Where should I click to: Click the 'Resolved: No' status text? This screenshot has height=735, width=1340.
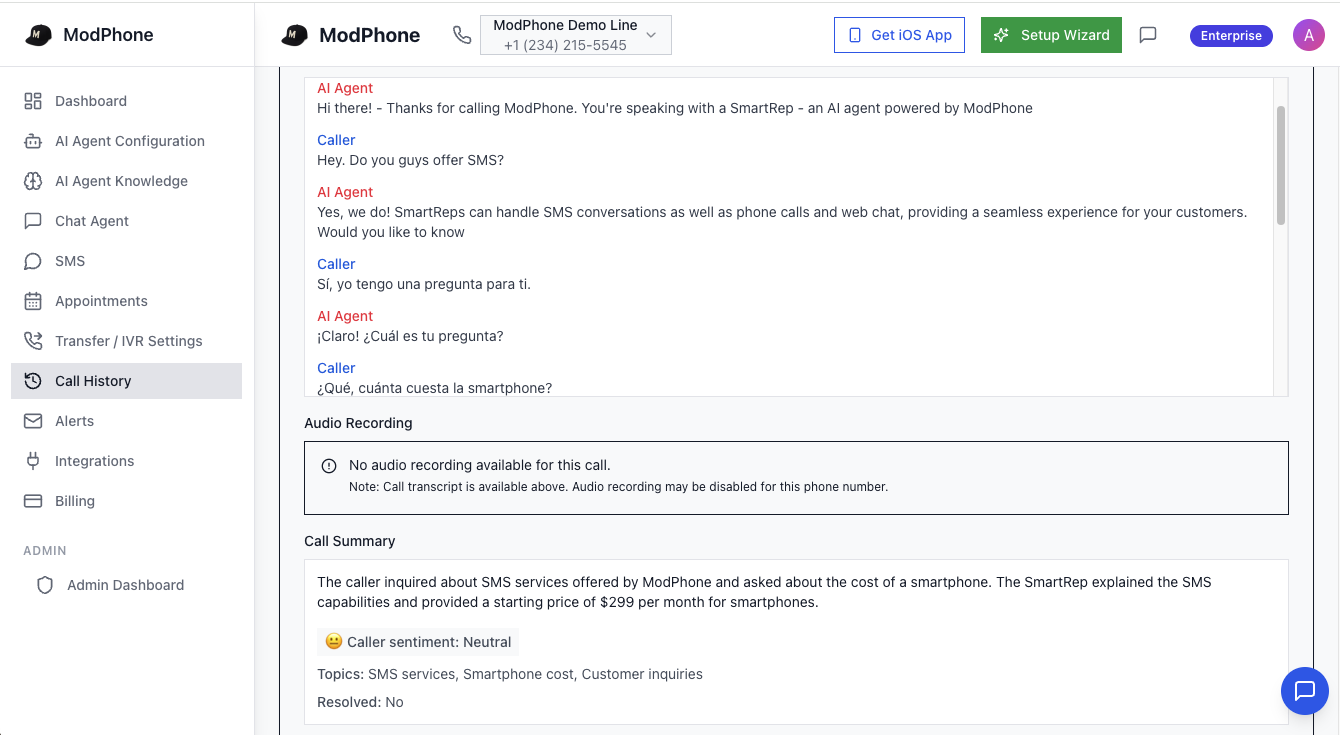(x=360, y=702)
